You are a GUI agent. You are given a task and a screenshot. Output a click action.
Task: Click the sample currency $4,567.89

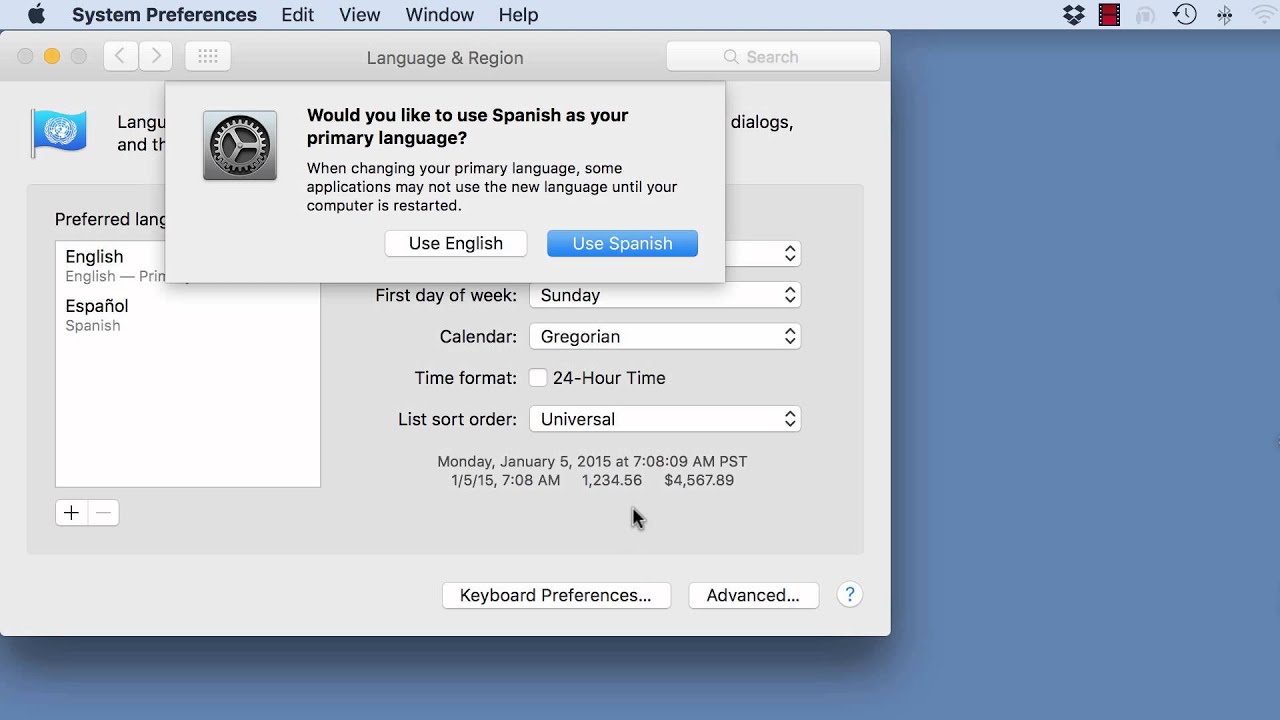[699, 480]
